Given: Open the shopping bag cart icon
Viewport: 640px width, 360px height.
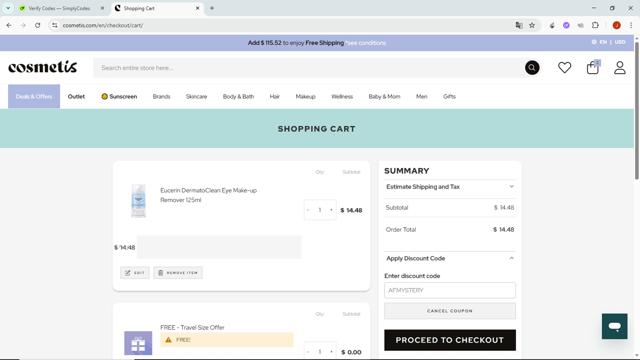Looking at the screenshot, I should (593, 67).
